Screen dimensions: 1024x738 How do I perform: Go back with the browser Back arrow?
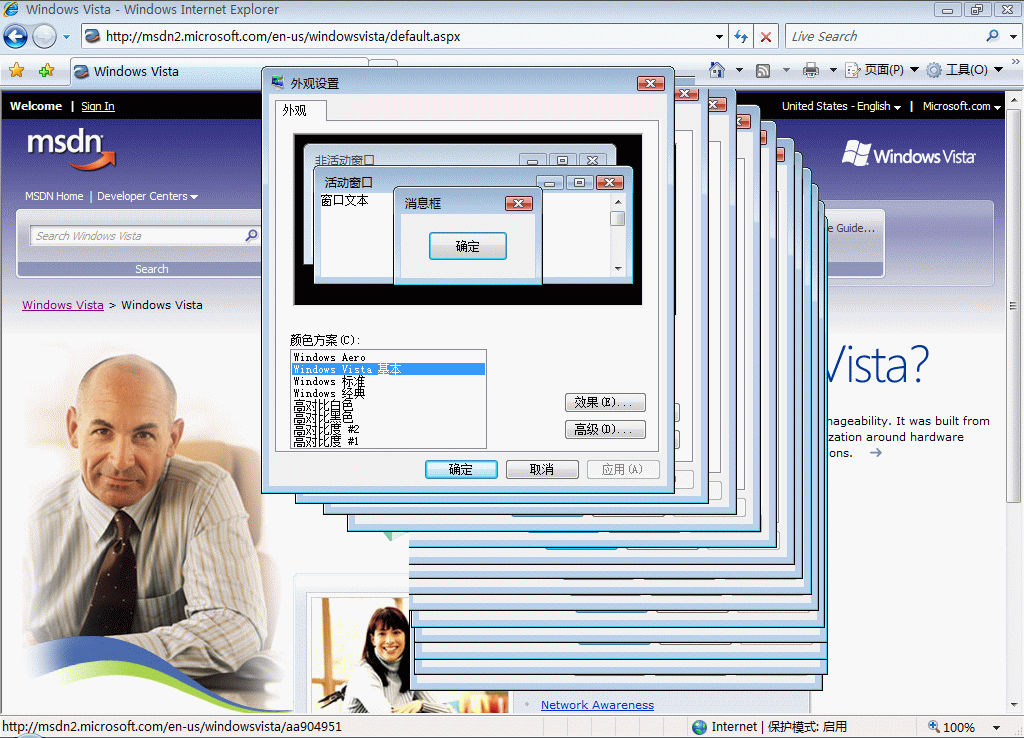coord(16,37)
